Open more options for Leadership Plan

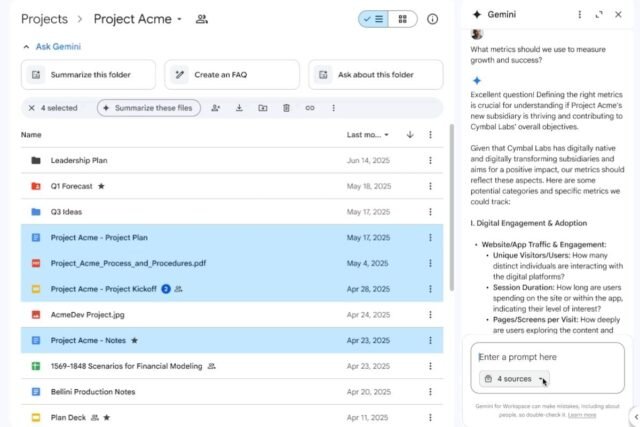pos(430,160)
